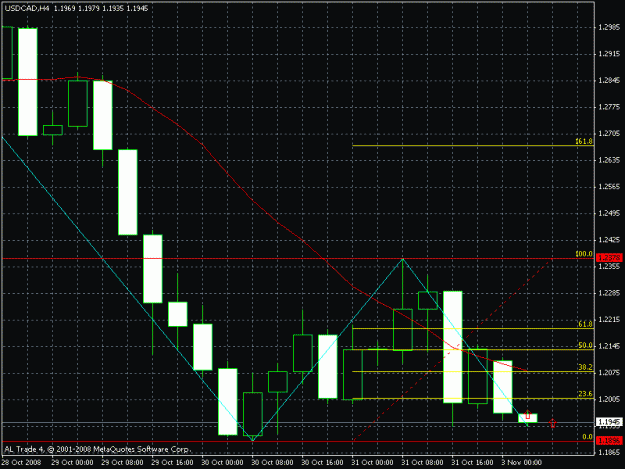Select the 0.0 Fibonacci level label
625x469 pixels.
pyautogui.click(x=588, y=437)
